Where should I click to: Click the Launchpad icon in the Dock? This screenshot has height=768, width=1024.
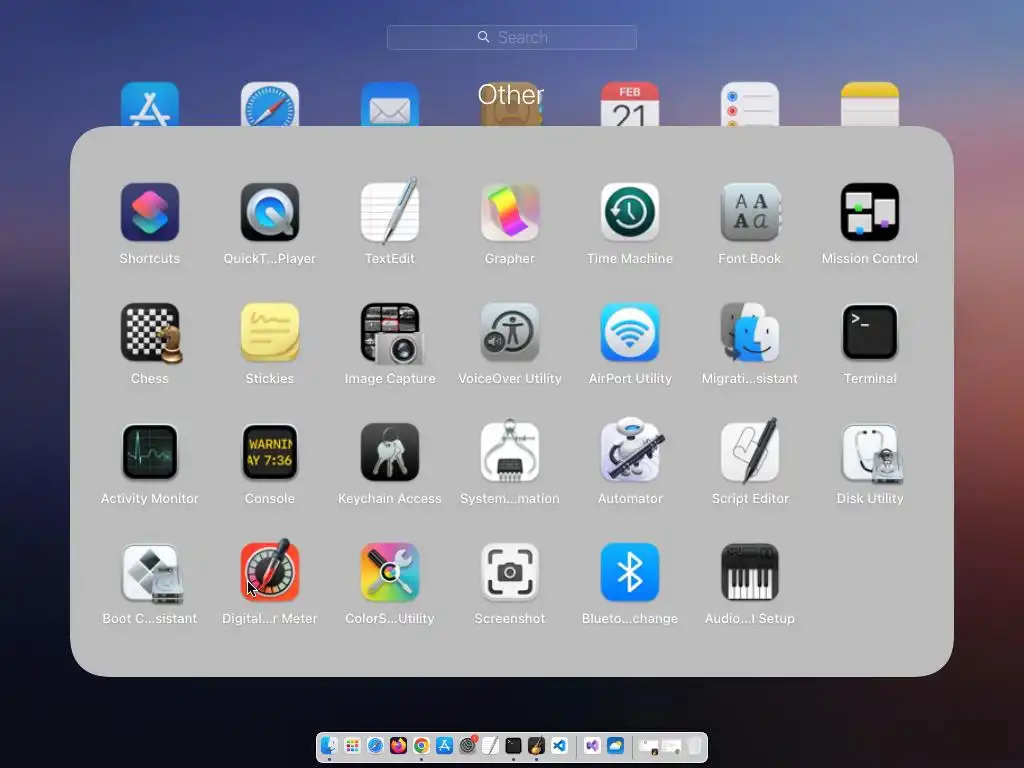click(352, 746)
